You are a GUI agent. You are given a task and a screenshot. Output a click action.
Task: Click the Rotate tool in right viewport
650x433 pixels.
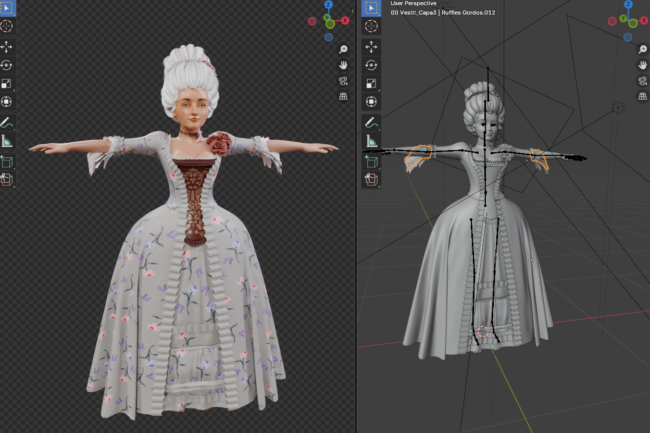coord(371,64)
